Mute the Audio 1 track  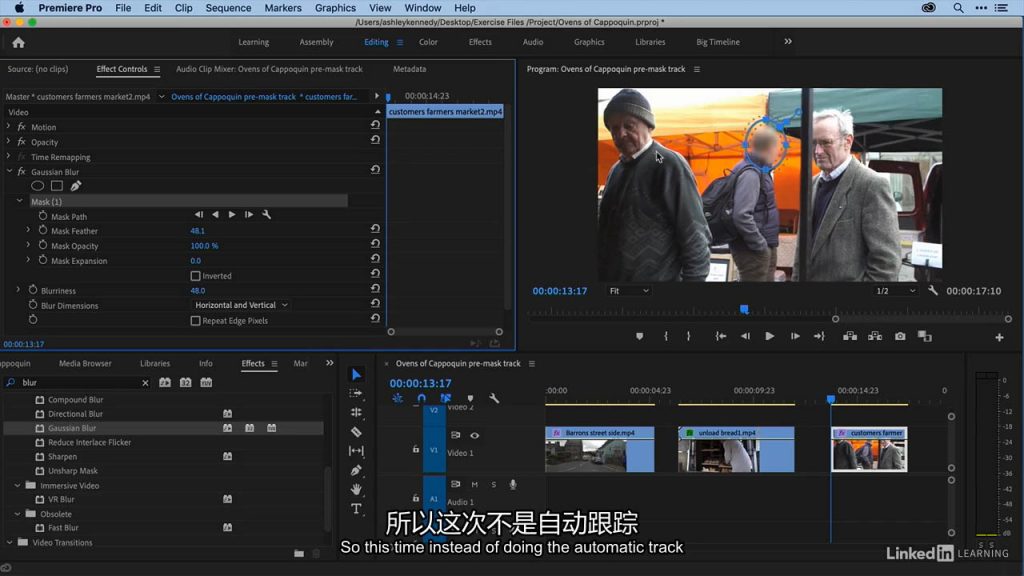coord(475,485)
